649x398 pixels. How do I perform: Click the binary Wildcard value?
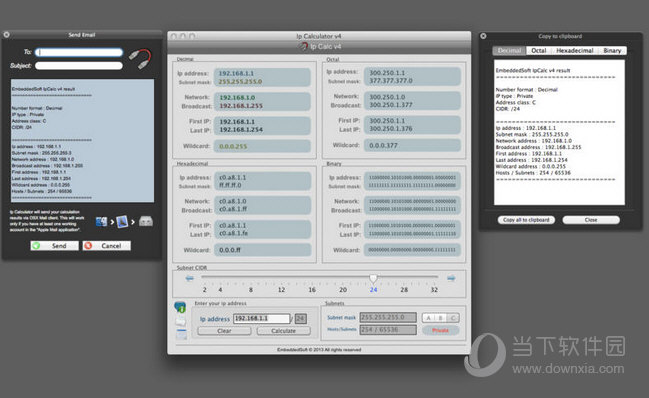click(412, 250)
